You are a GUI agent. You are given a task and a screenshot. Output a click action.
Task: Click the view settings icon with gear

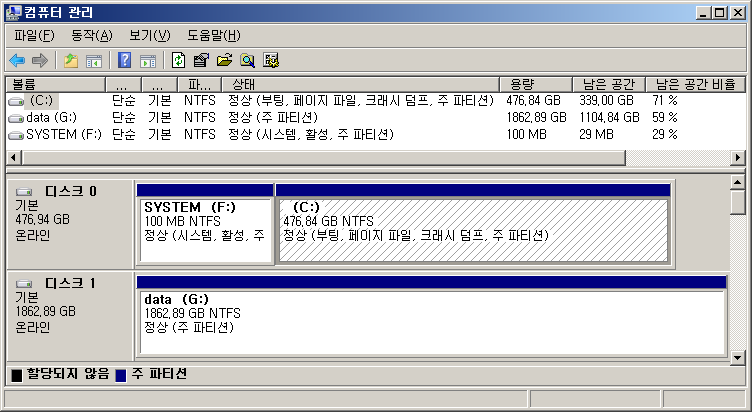coord(270,60)
